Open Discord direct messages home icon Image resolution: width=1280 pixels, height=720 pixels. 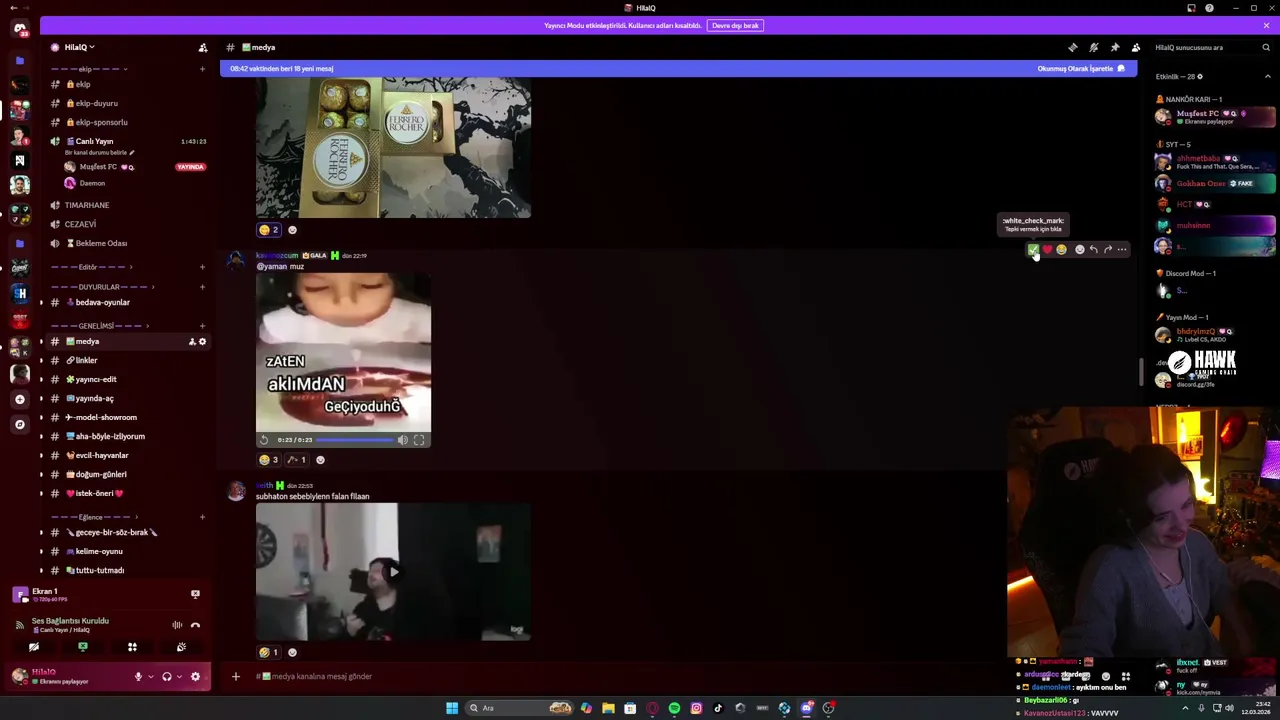pos(19,29)
